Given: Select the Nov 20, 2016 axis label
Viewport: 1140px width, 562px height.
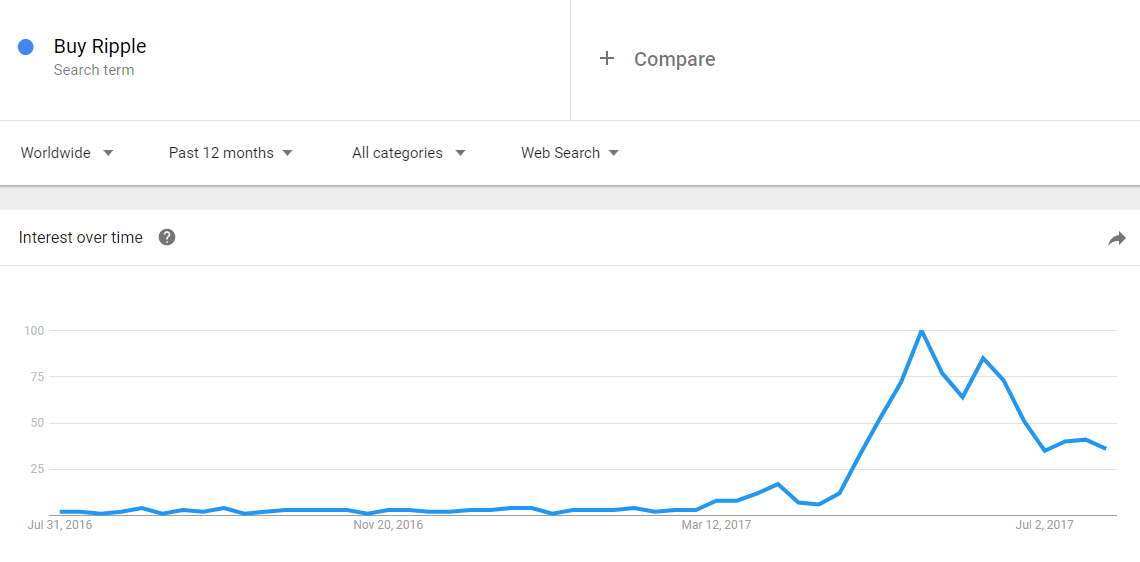Looking at the screenshot, I should pyautogui.click(x=387, y=524).
